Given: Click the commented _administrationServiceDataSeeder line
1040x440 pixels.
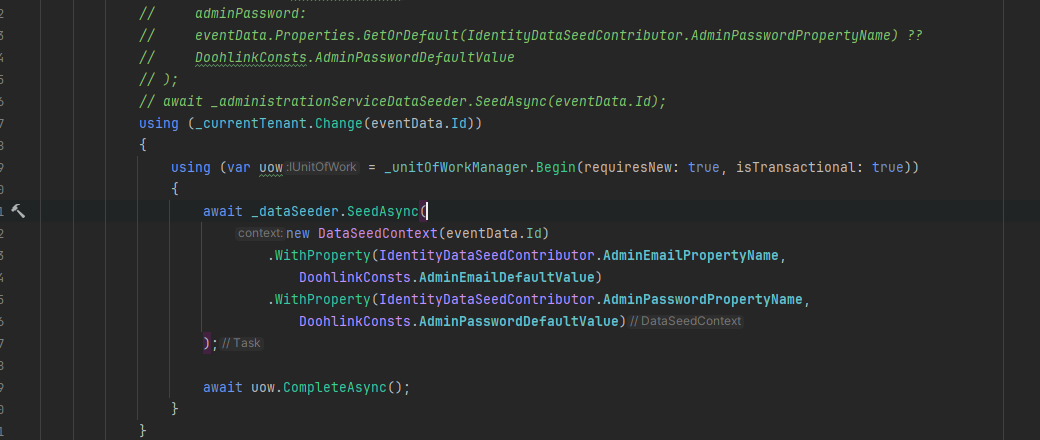Looking at the screenshot, I should click(400, 101).
